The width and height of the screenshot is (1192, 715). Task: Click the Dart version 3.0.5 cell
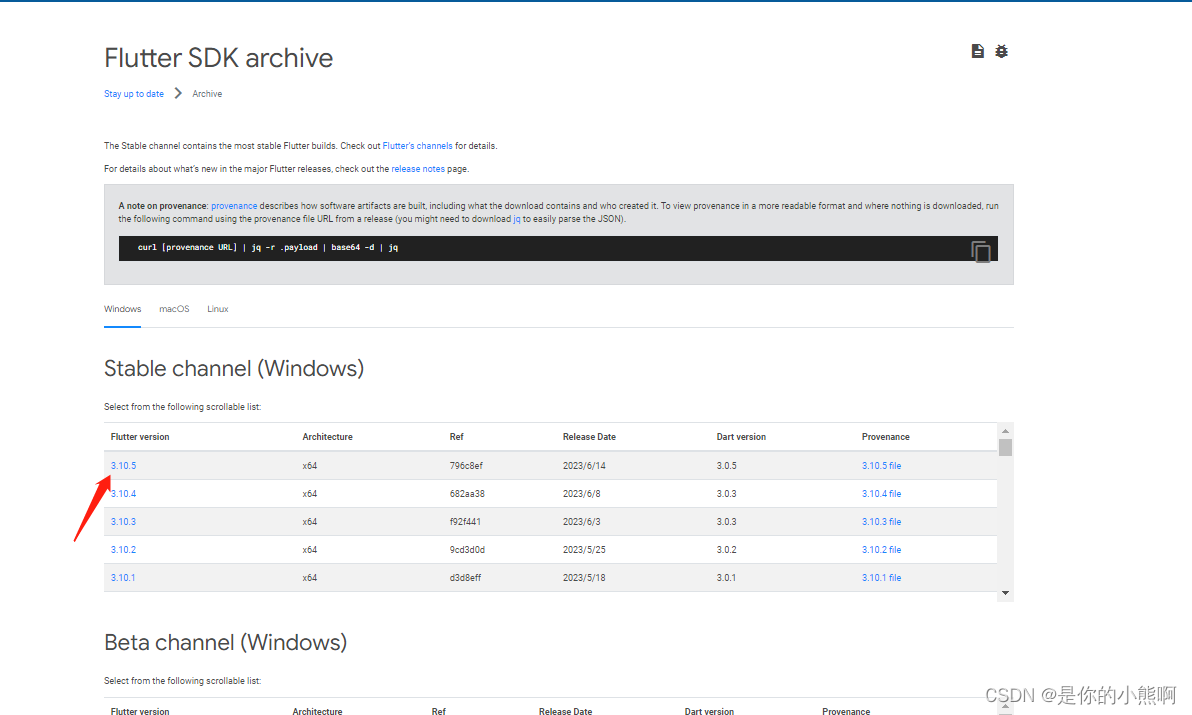pyautogui.click(x=726, y=466)
